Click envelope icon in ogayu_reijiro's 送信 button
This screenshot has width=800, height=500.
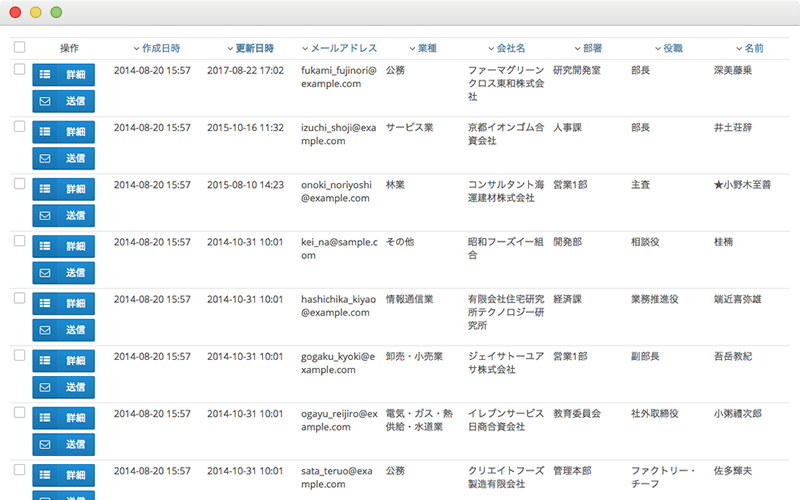pos(45,444)
